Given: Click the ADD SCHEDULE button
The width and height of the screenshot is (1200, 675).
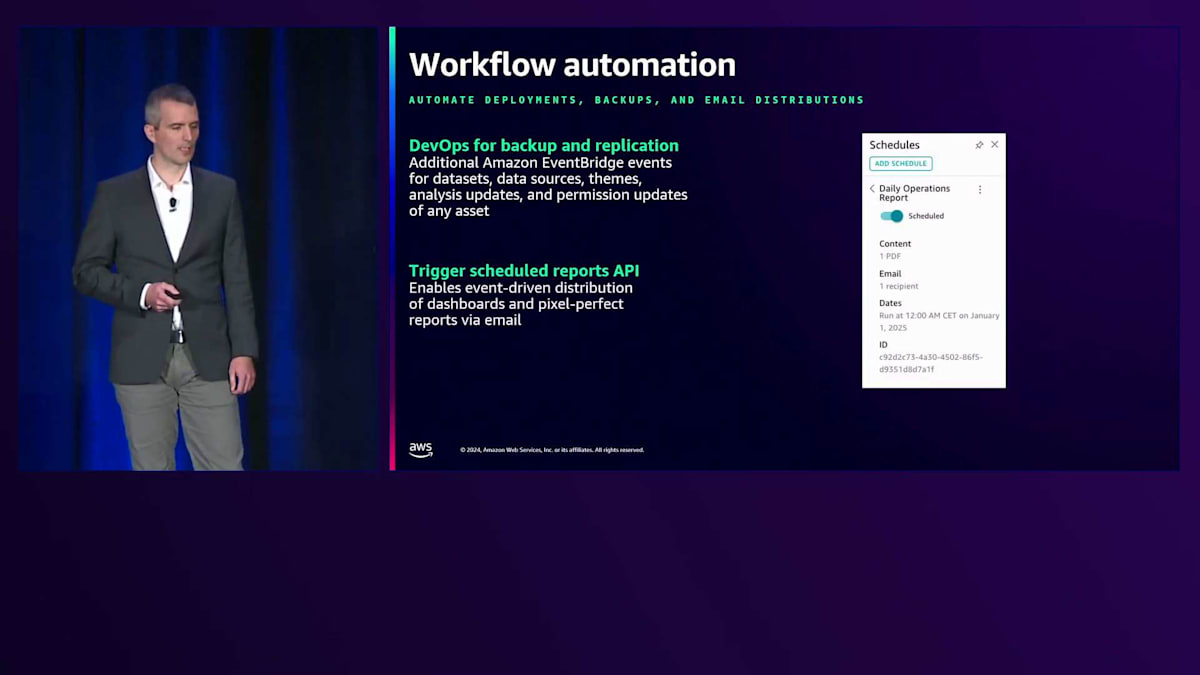Looking at the screenshot, I should pos(901,163).
